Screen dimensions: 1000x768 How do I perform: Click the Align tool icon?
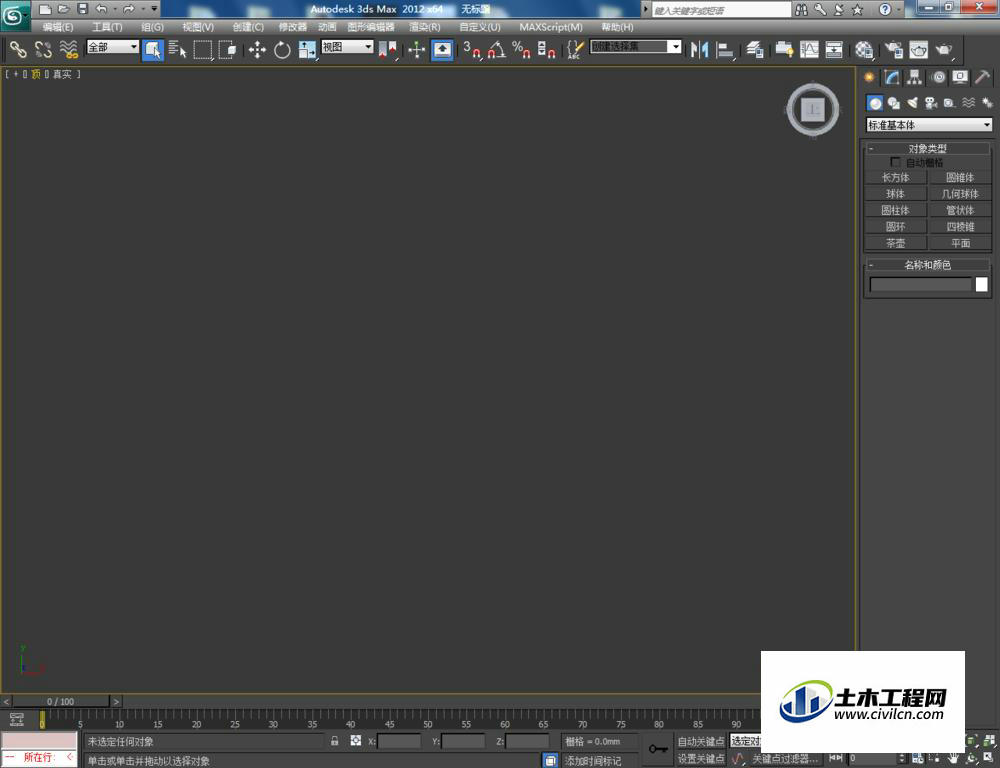(x=725, y=49)
